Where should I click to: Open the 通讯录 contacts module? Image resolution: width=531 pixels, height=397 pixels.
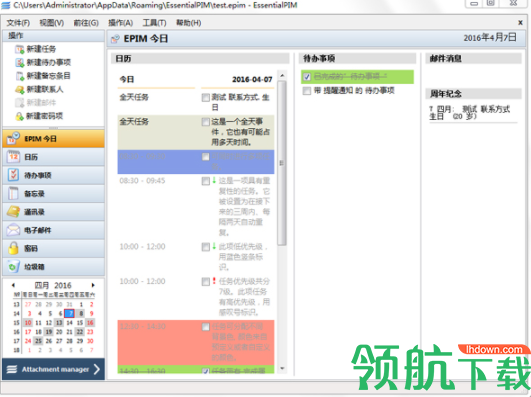coord(54,212)
